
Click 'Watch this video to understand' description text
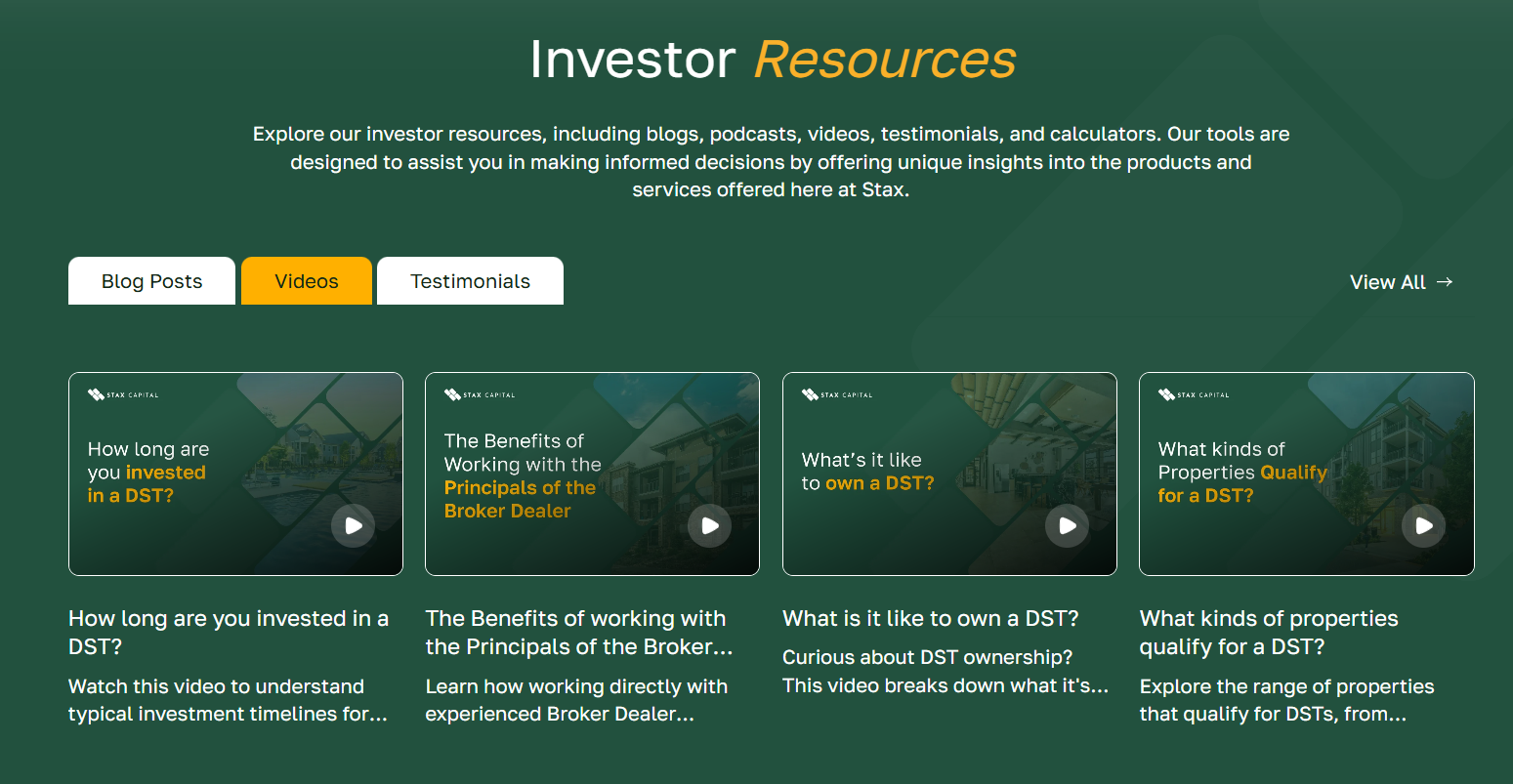[x=228, y=700]
